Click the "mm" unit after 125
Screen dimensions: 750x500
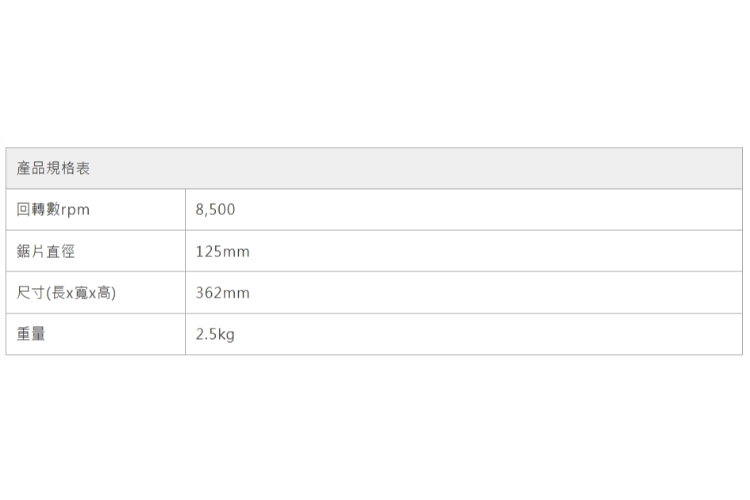coord(236,252)
